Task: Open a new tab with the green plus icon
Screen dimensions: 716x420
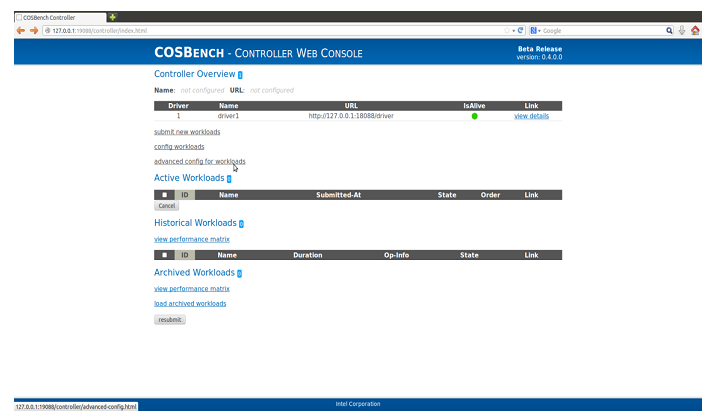Action: tap(112, 17)
